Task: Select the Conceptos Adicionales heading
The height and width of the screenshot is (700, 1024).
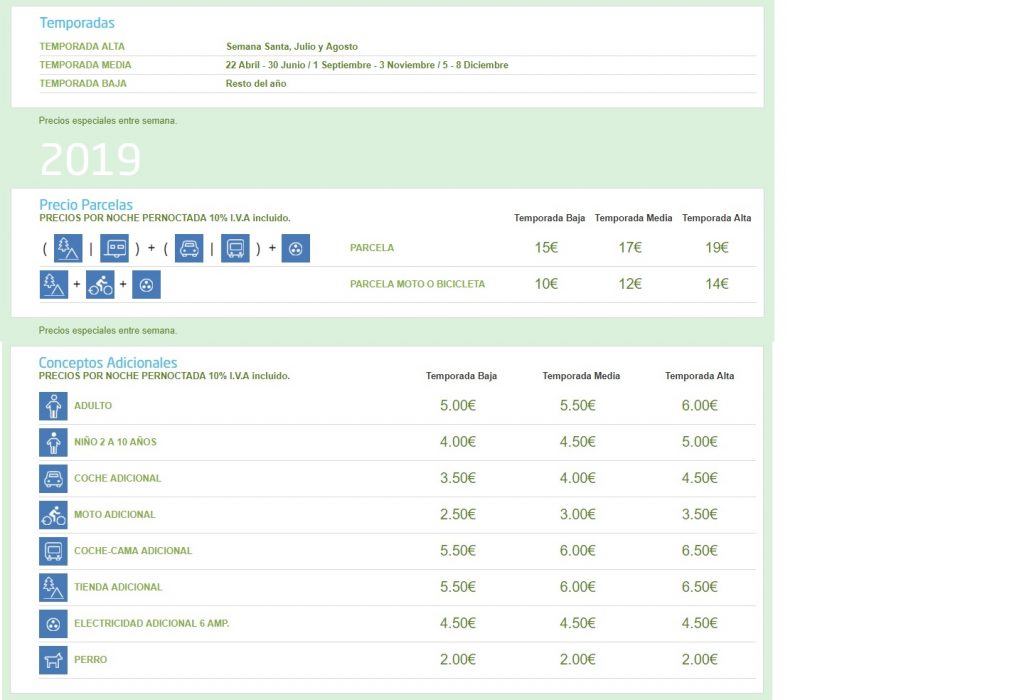Action: pyautogui.click(x=107, y=363)
